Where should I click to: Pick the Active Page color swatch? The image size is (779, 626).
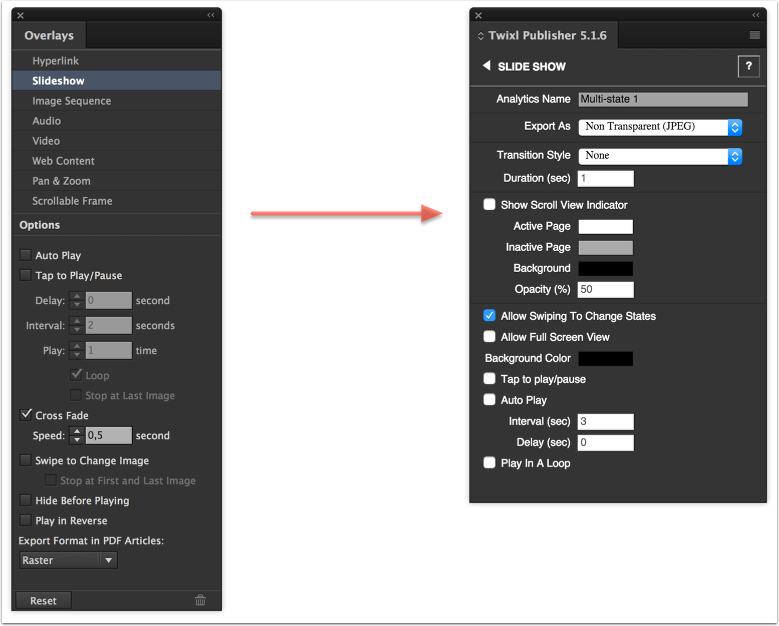click(x=606, y=227)
